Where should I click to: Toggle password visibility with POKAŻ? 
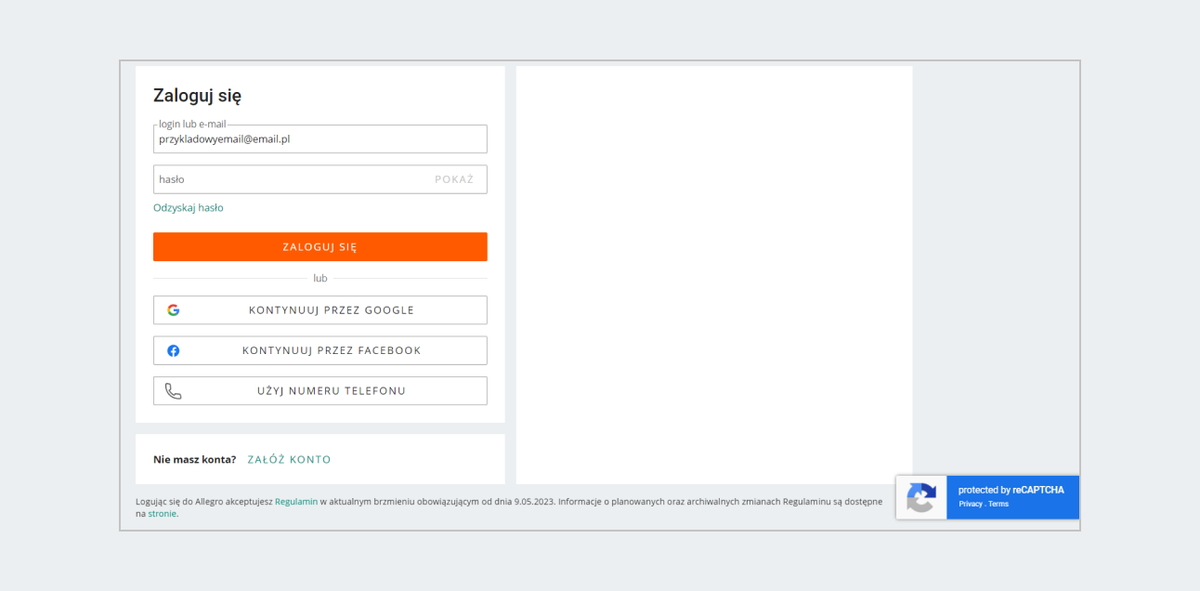coord(454,180)
